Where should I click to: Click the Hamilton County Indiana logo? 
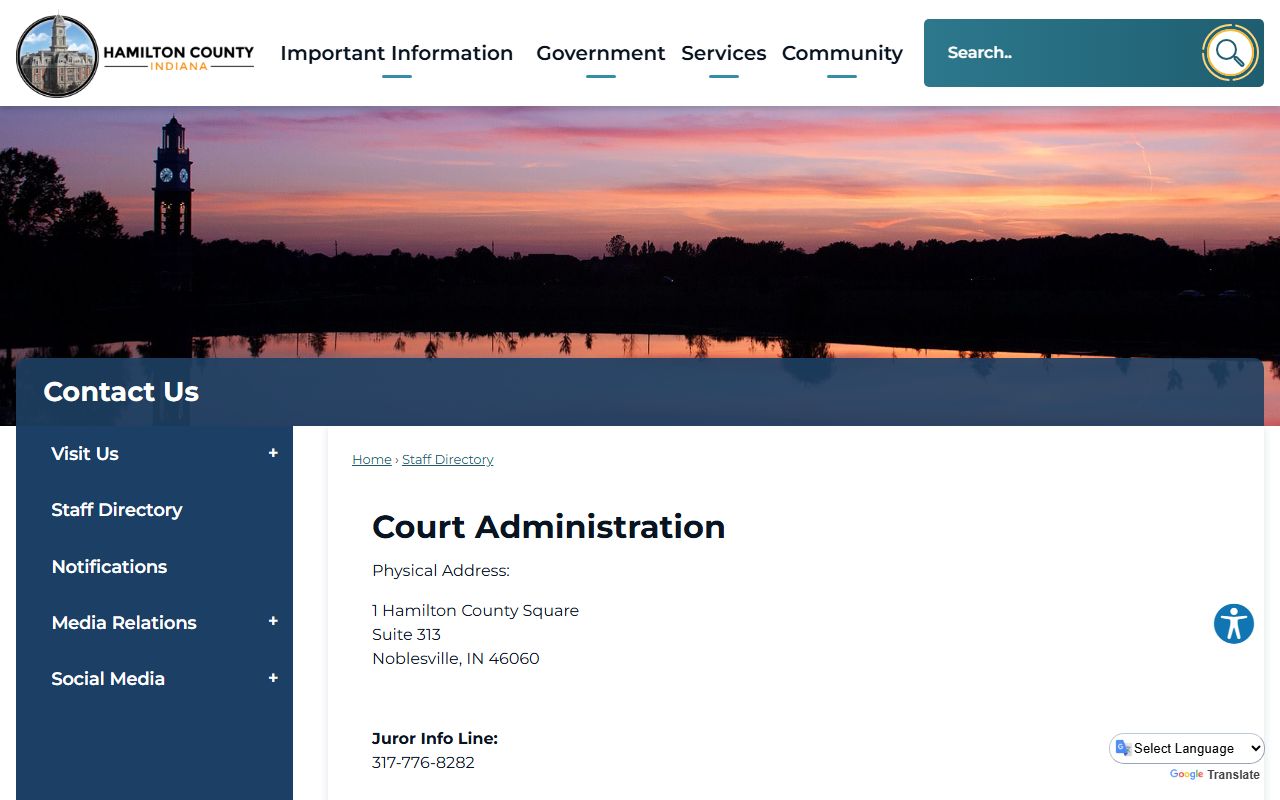click(135, 55)
